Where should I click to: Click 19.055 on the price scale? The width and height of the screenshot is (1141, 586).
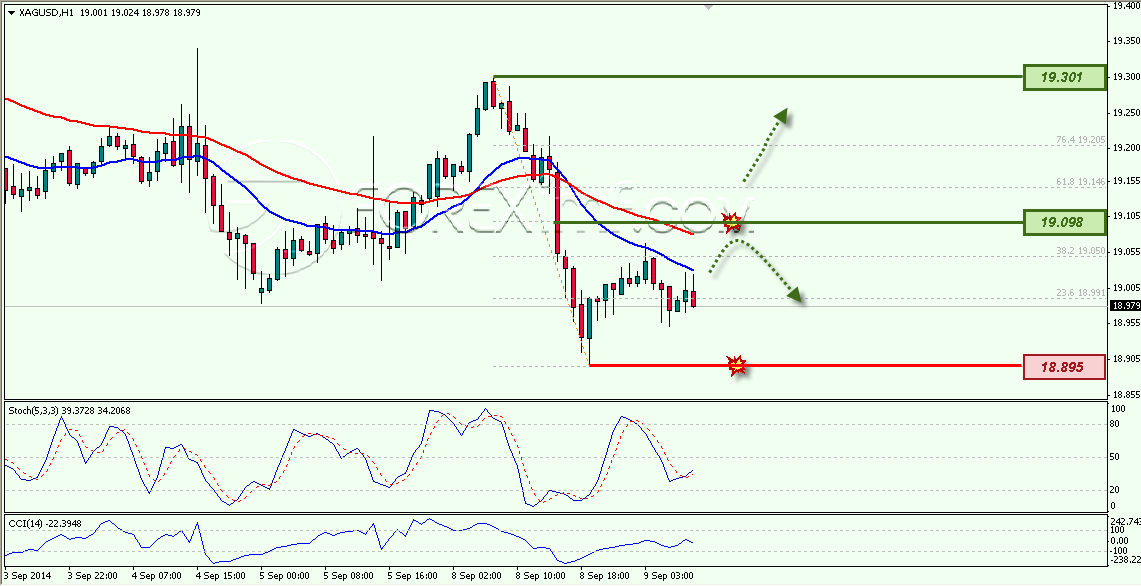[1126, 251]
